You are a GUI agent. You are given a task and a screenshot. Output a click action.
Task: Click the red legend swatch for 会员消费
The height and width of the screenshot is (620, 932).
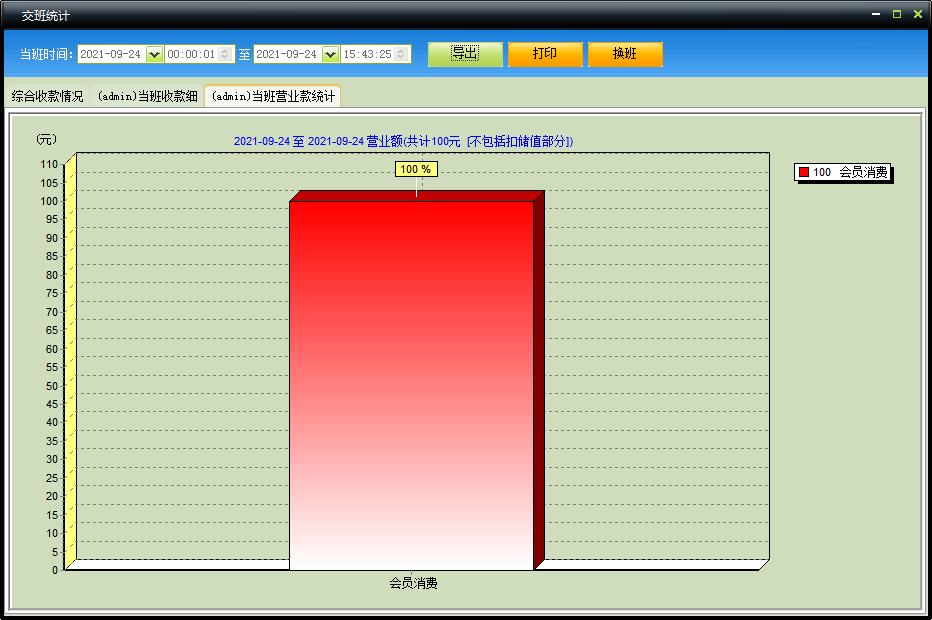click(804, 172)
